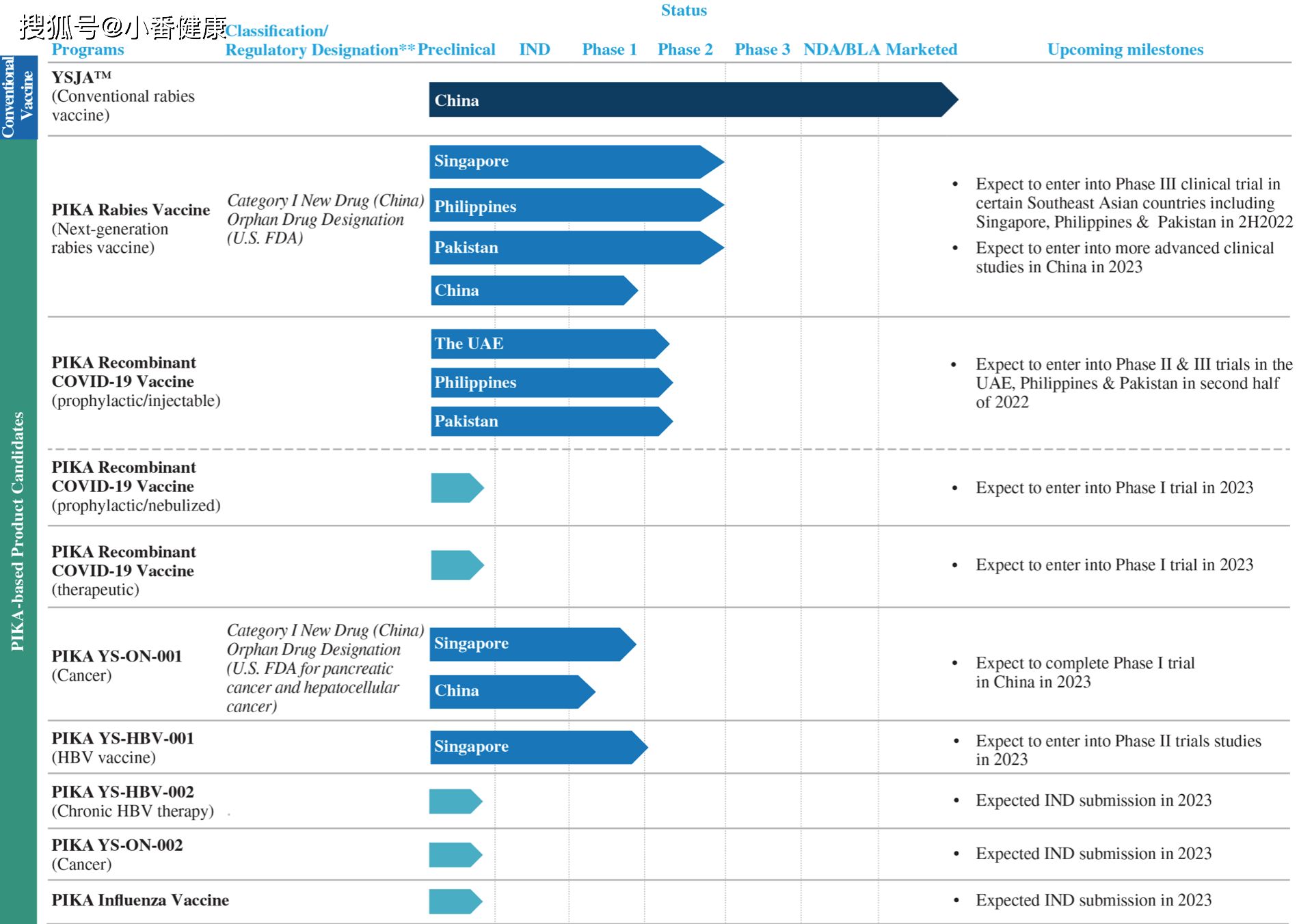
Task: Click the teal arrow in the PIKA YS-HBV-002 row
Action: tap(455, 801)
